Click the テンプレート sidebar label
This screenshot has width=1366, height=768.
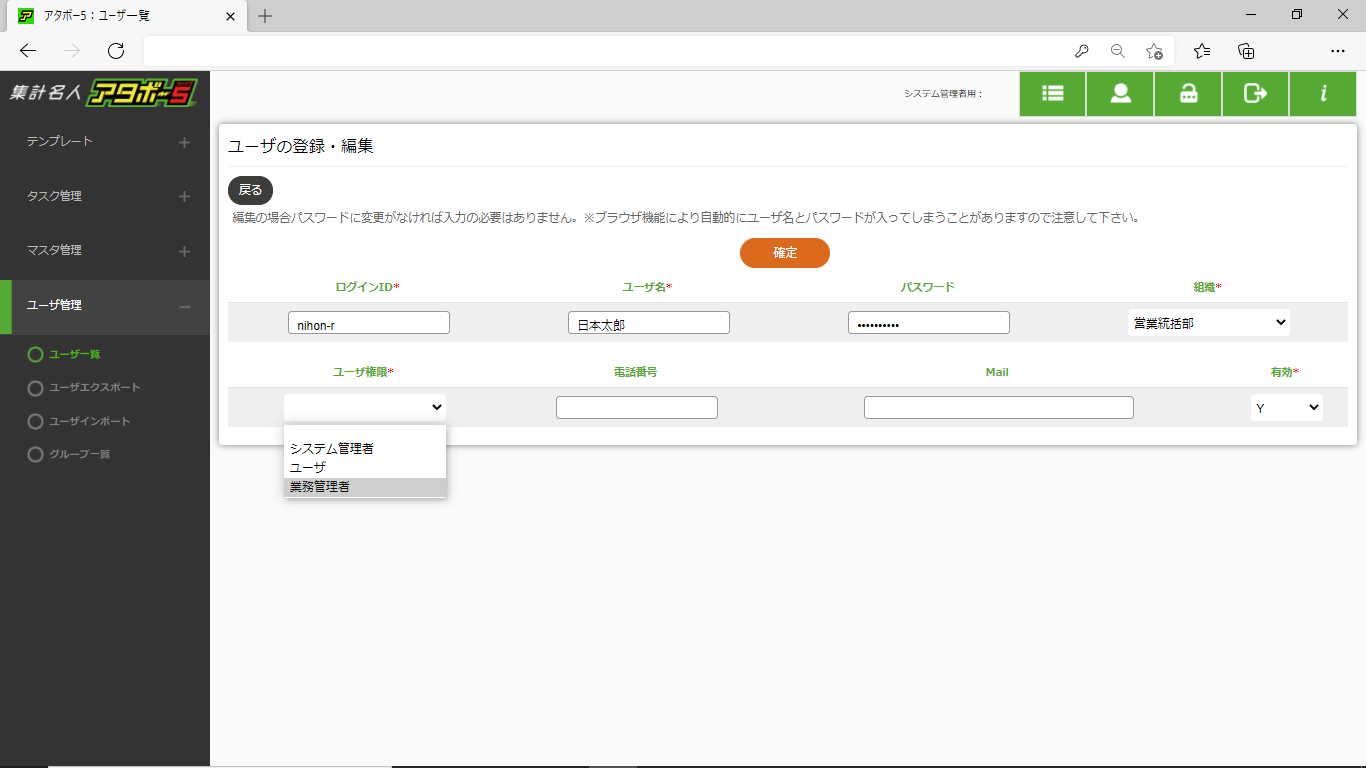[59, 142]
